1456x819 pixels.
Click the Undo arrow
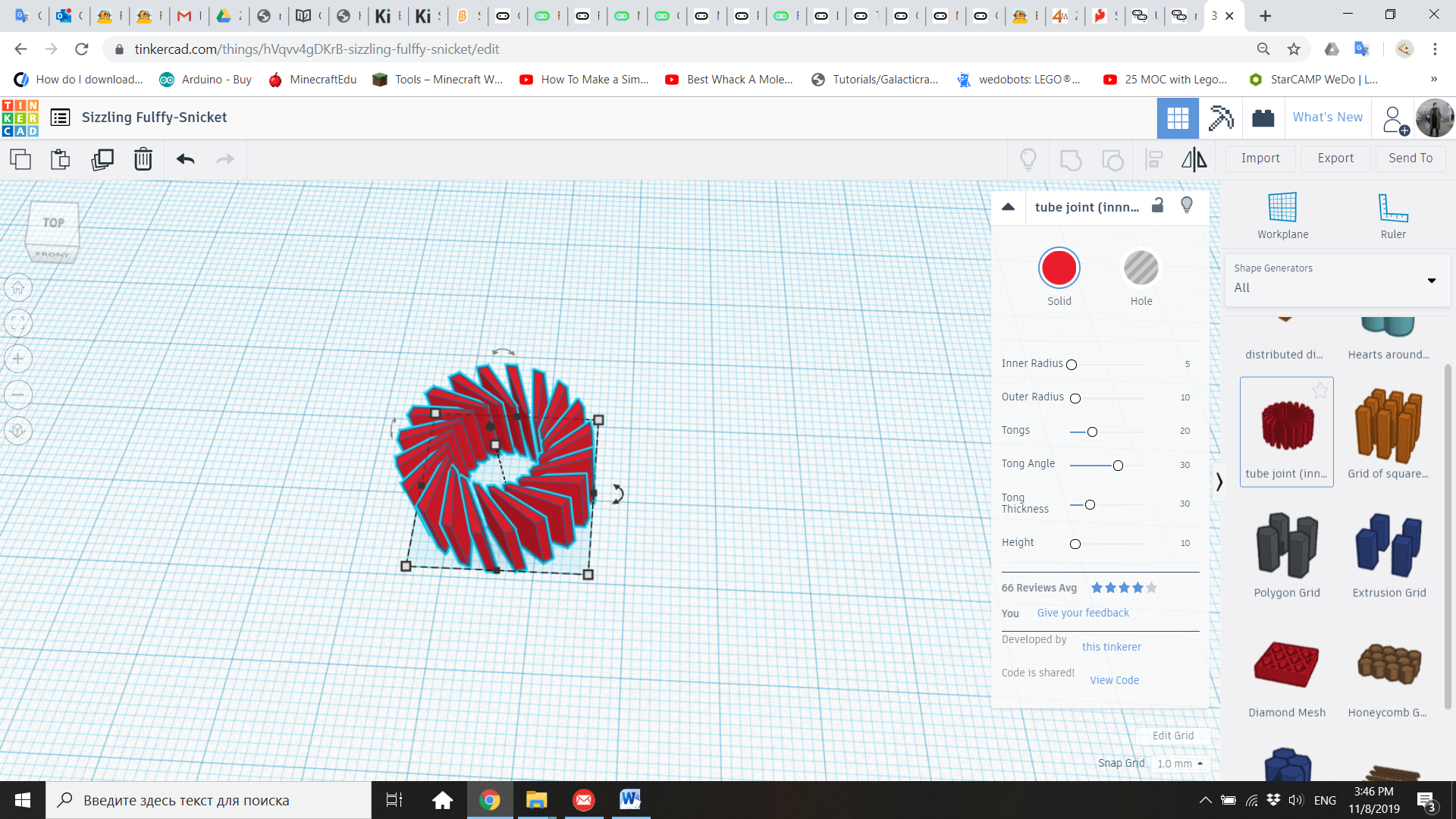[x=186, y=159]
